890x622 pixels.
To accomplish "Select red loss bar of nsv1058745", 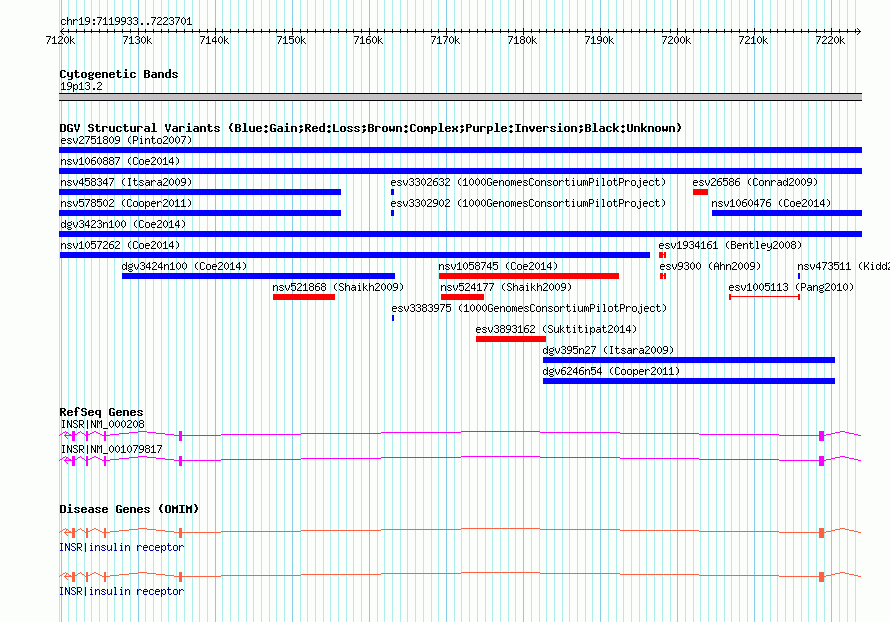I will coord(528,276).
